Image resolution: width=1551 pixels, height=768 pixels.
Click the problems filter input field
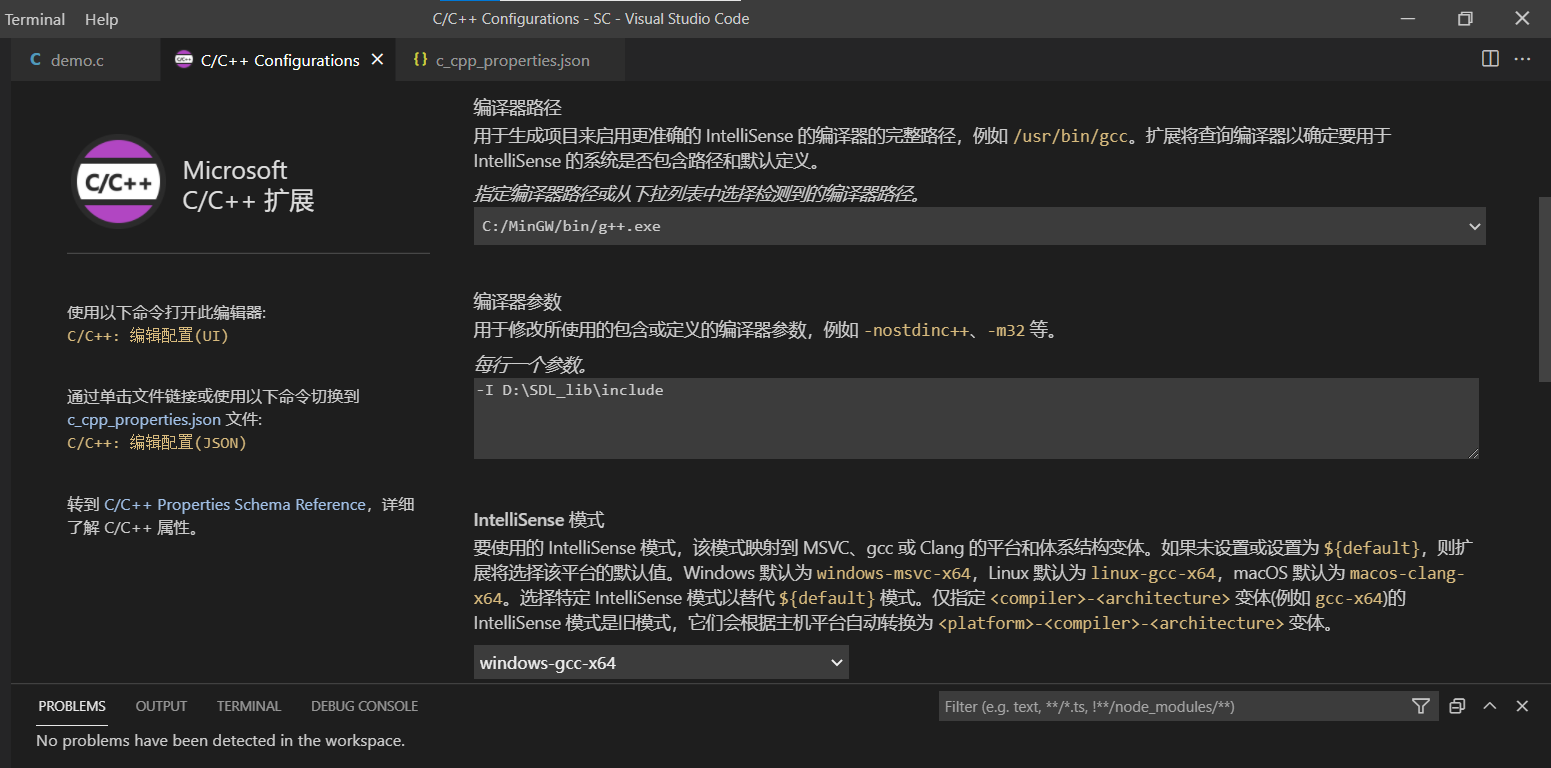click(x=1171, y=706)
